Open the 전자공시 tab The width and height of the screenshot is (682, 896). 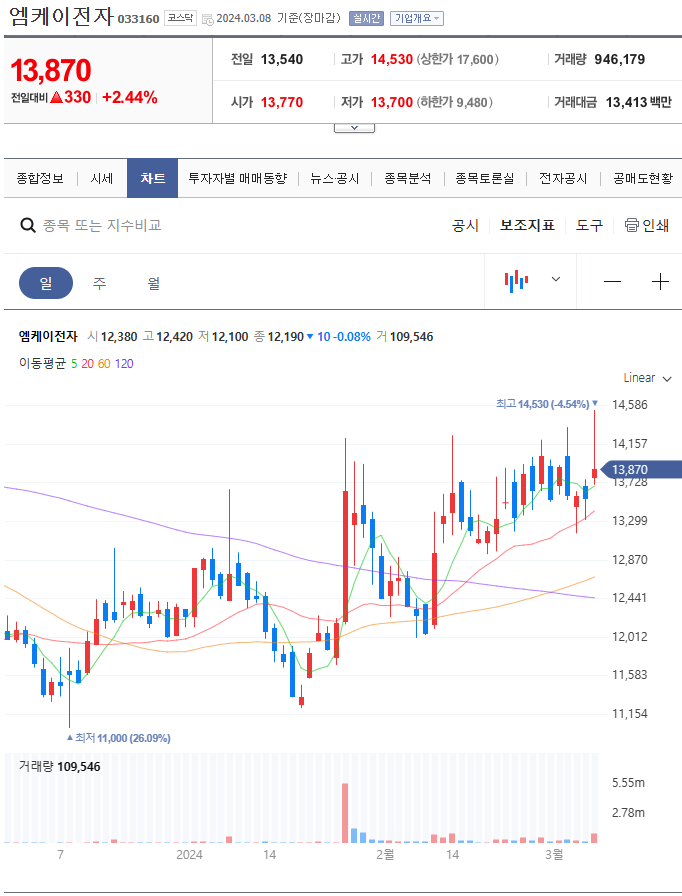(563, 178)
